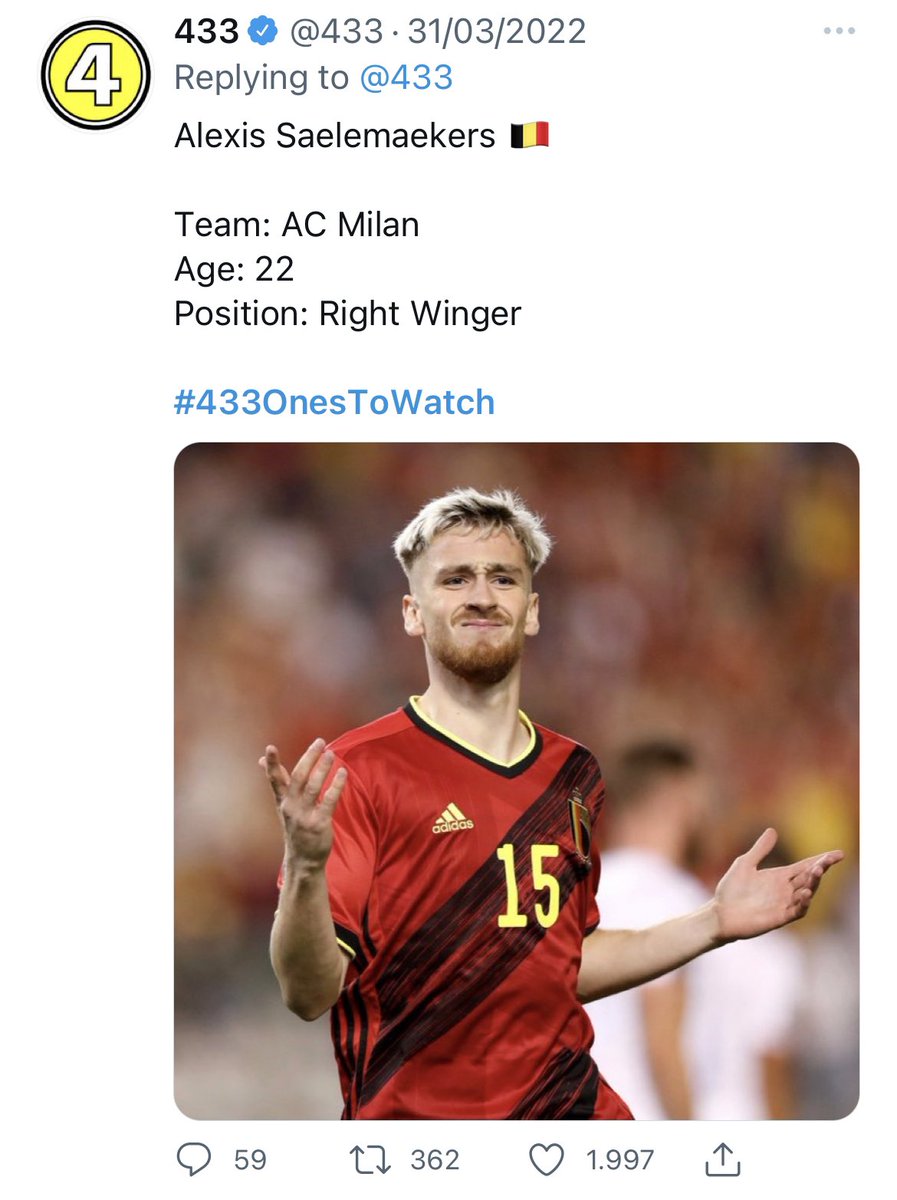Click the Belgian flag emoji

click(x=530, y=136)
